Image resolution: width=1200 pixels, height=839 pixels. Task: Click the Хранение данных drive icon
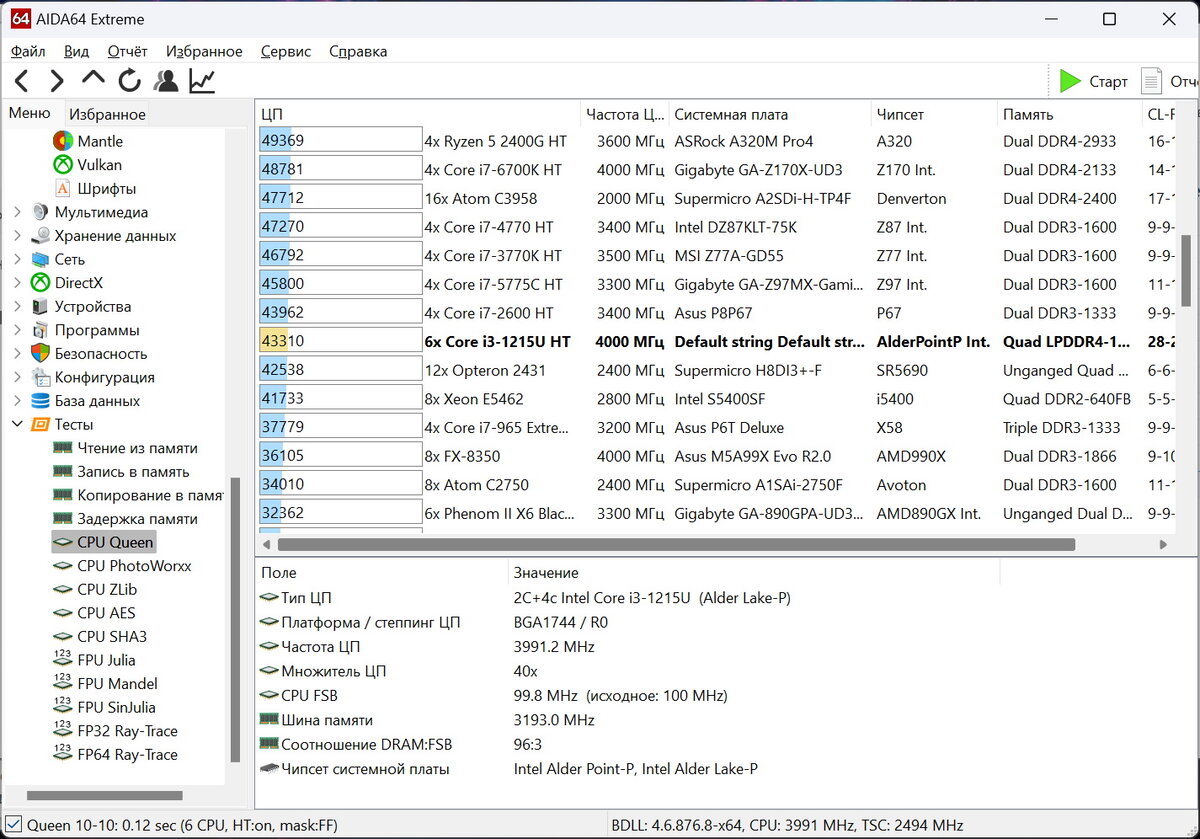(x=40, y=236)
